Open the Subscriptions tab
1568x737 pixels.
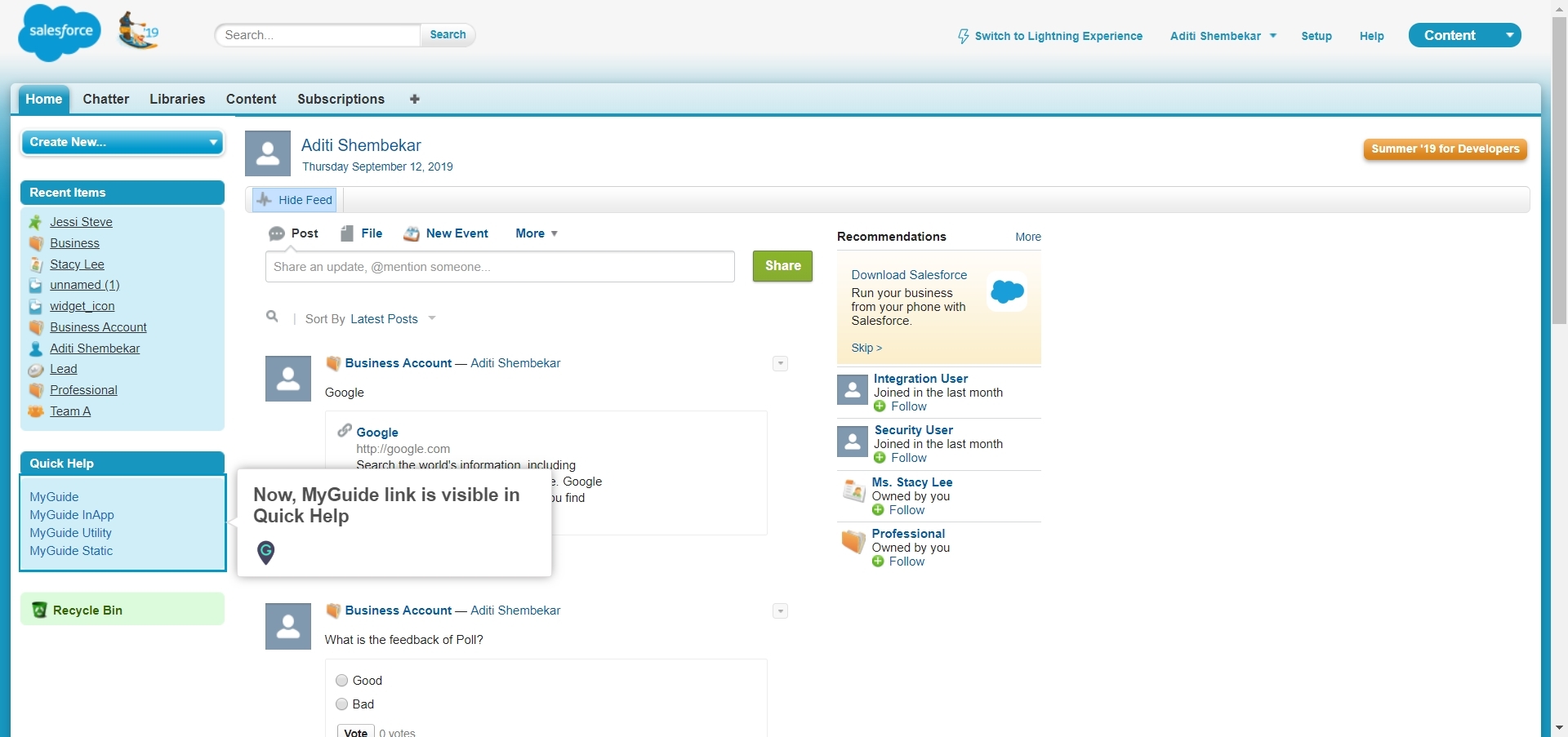pyautogui.click(x=341, y=99)
